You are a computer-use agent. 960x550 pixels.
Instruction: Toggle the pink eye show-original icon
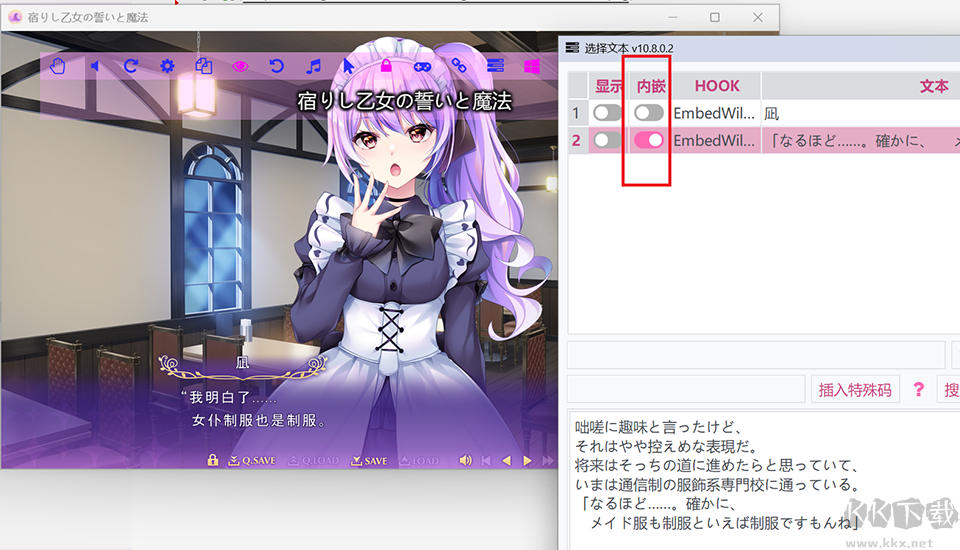point(240,66)
